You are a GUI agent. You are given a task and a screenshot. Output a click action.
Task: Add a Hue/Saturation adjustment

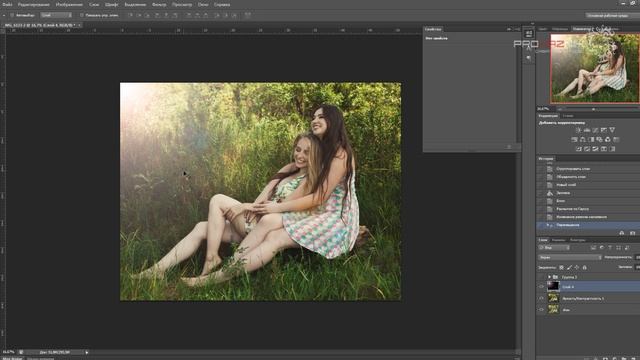(574, 140)
